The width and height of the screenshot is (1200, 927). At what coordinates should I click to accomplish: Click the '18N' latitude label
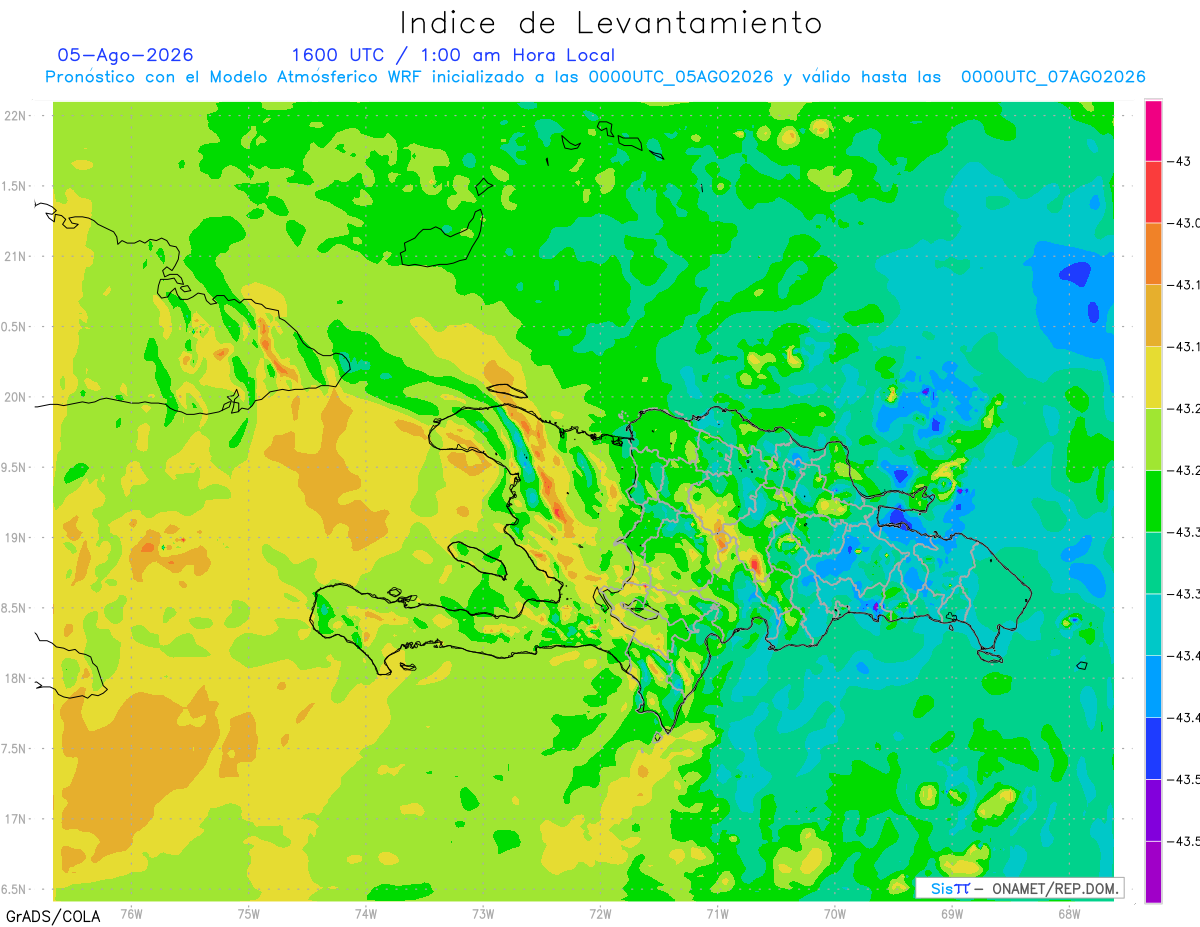tap(16, 678)
